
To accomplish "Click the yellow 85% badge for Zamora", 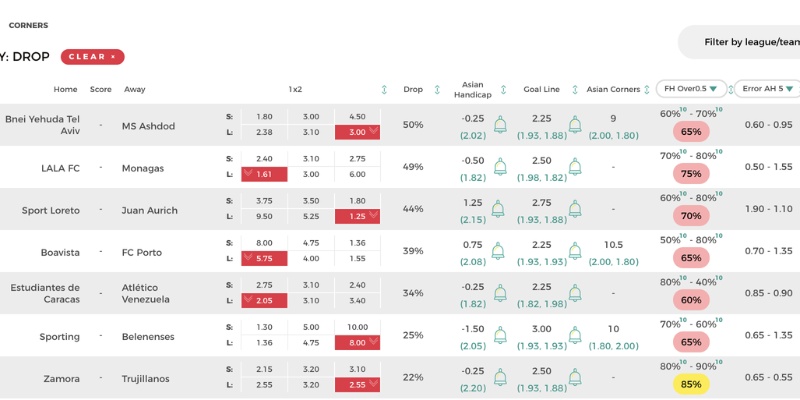I will [x=691, y=384].
